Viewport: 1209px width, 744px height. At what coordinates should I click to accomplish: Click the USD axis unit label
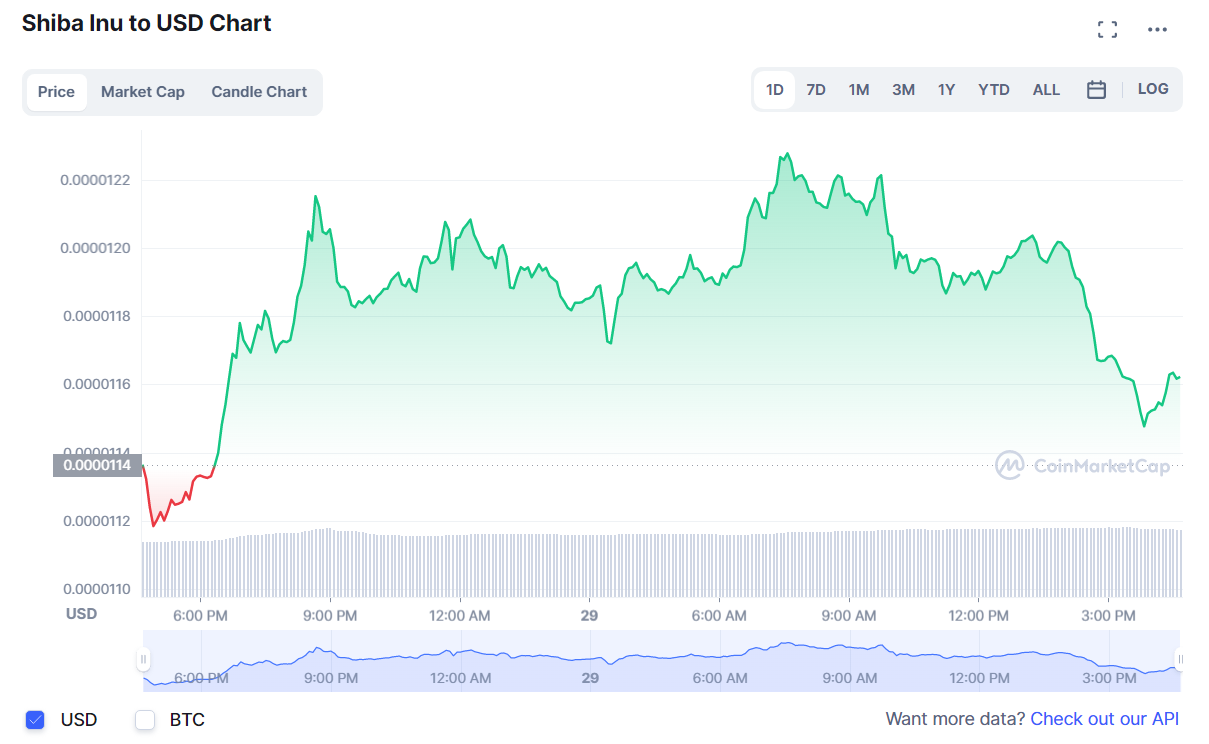(81, 613)
